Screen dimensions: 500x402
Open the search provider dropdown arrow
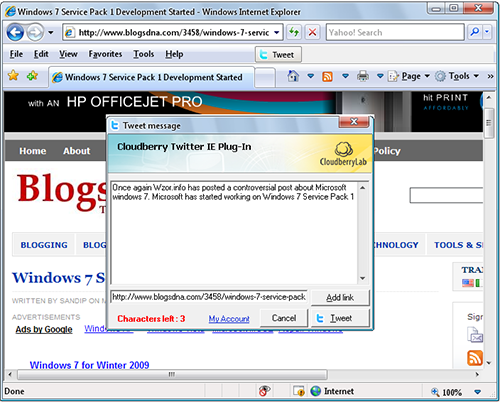487,32
